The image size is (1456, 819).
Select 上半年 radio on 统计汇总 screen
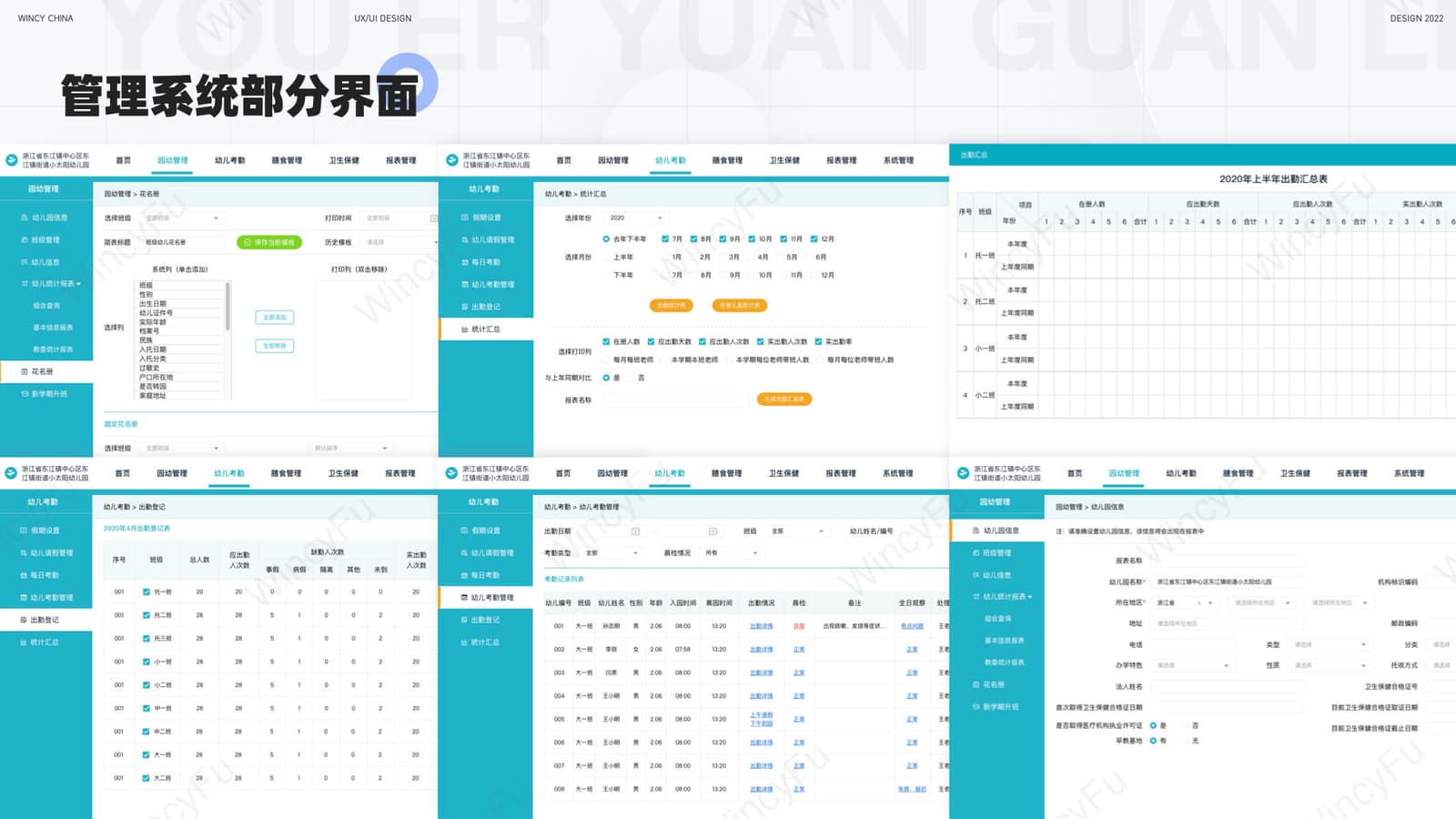[606, 258]
